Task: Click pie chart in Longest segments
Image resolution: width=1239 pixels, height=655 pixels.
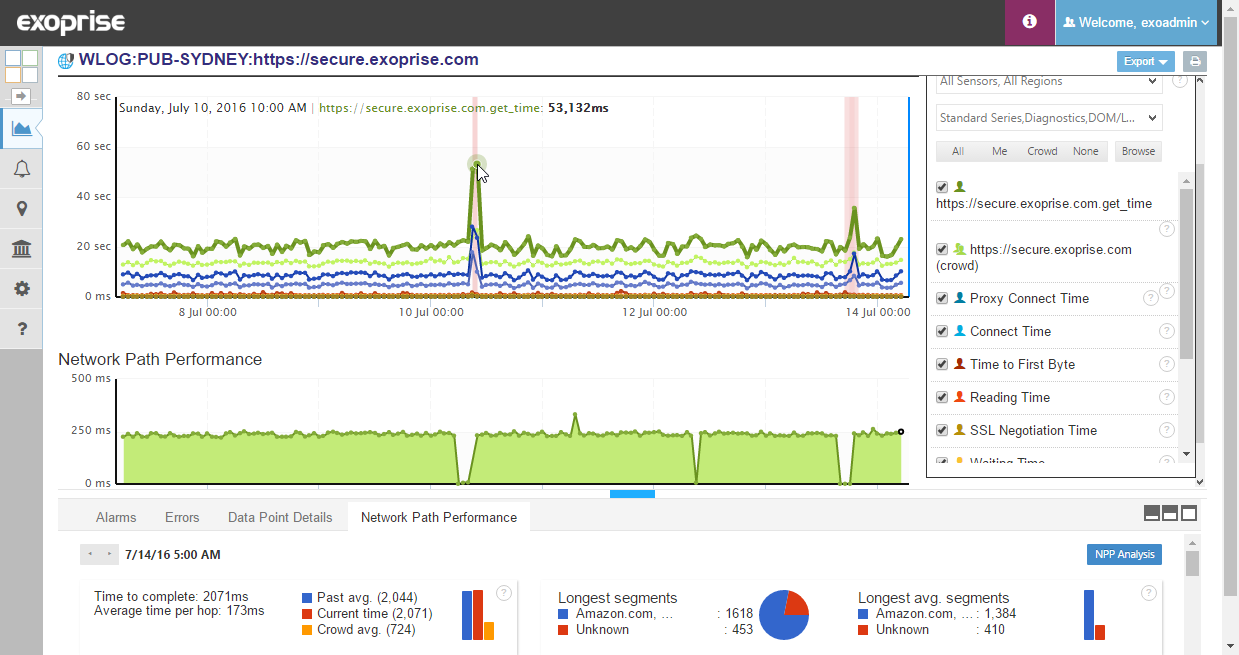Action: click(784, 614)
